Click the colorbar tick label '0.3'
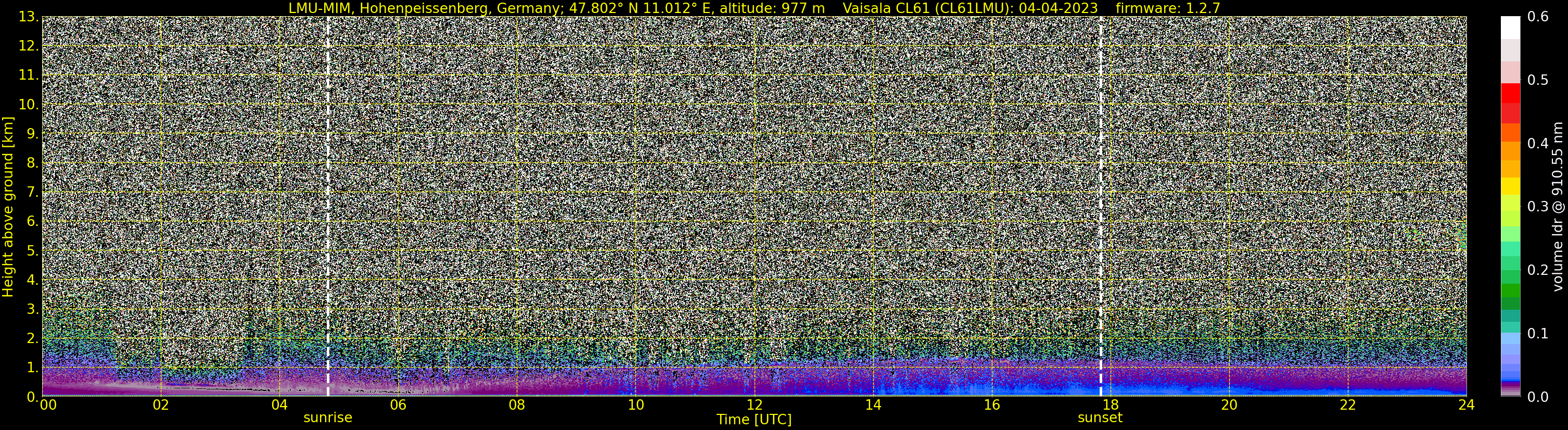This screenshot has height=430, width=1568. click(1538, 207)
